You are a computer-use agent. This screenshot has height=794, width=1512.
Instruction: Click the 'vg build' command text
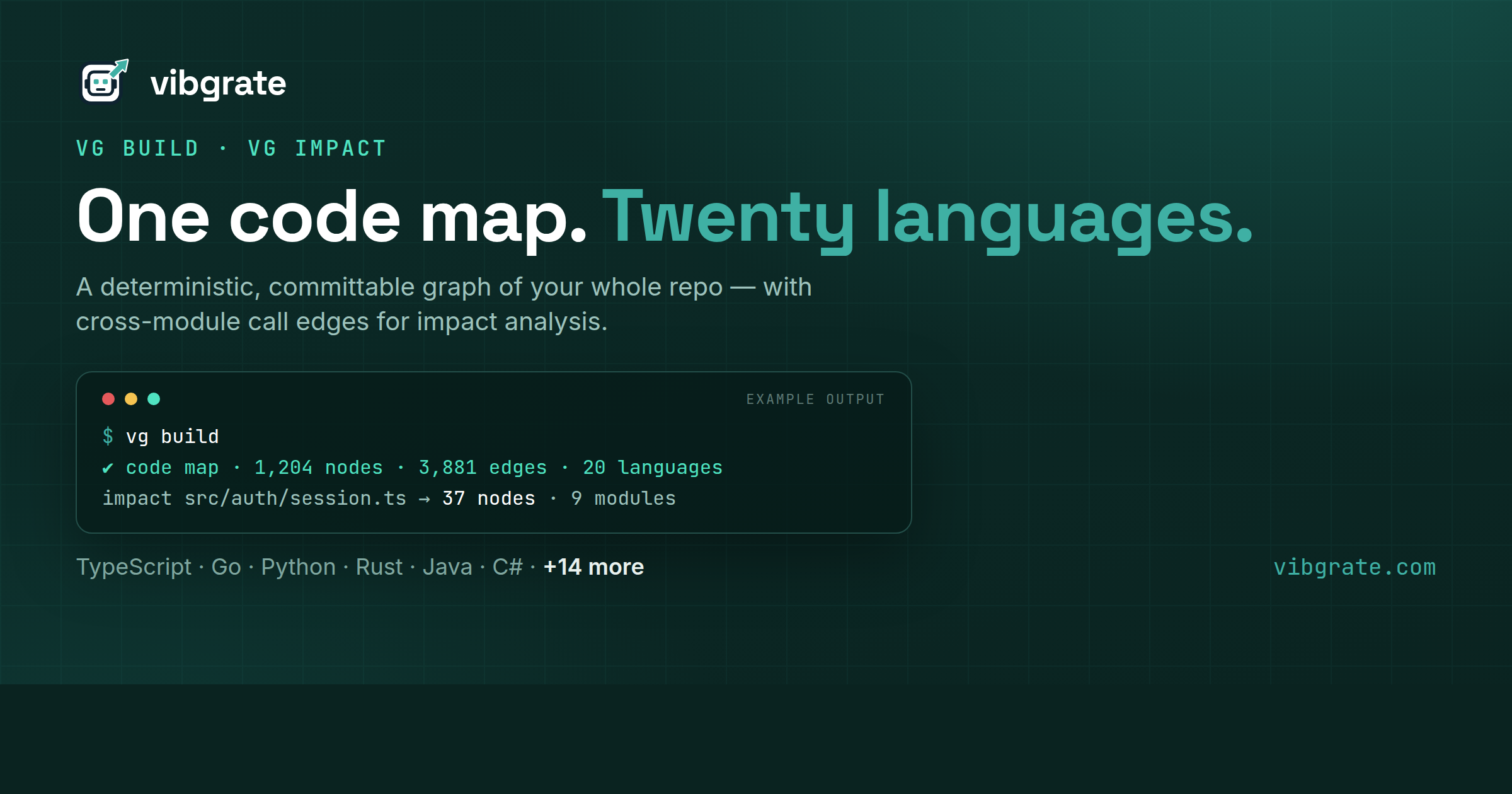click(173, 437)
